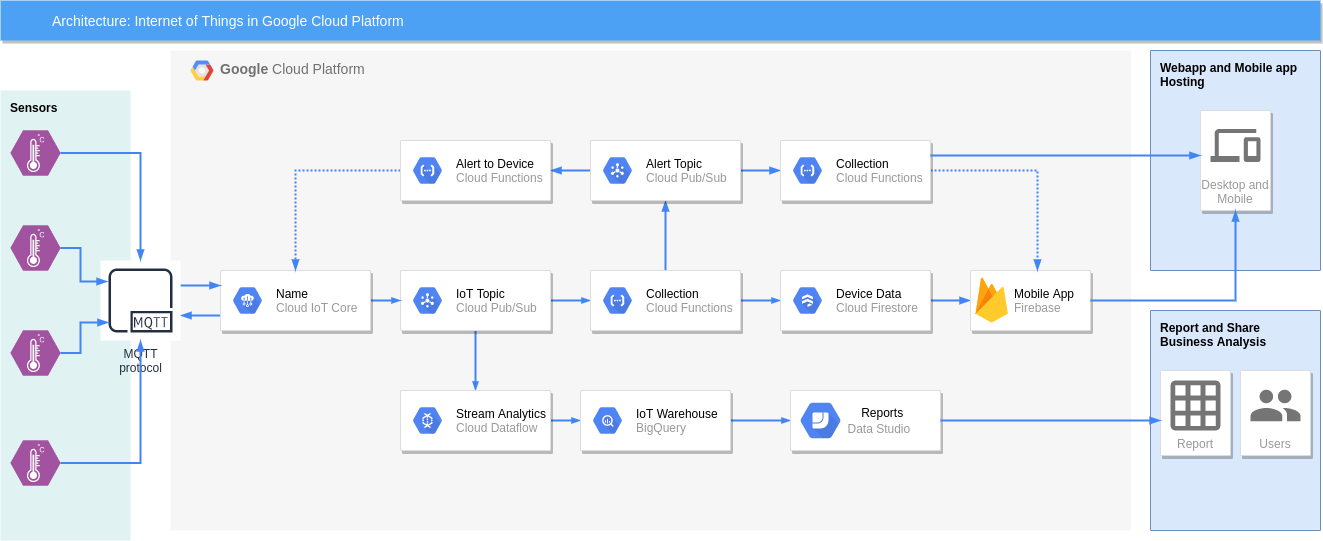Click the 'Name' label in IoT Core box
Image resolution: width=1323 pixels, height=541 pixels.
[292, 294]
